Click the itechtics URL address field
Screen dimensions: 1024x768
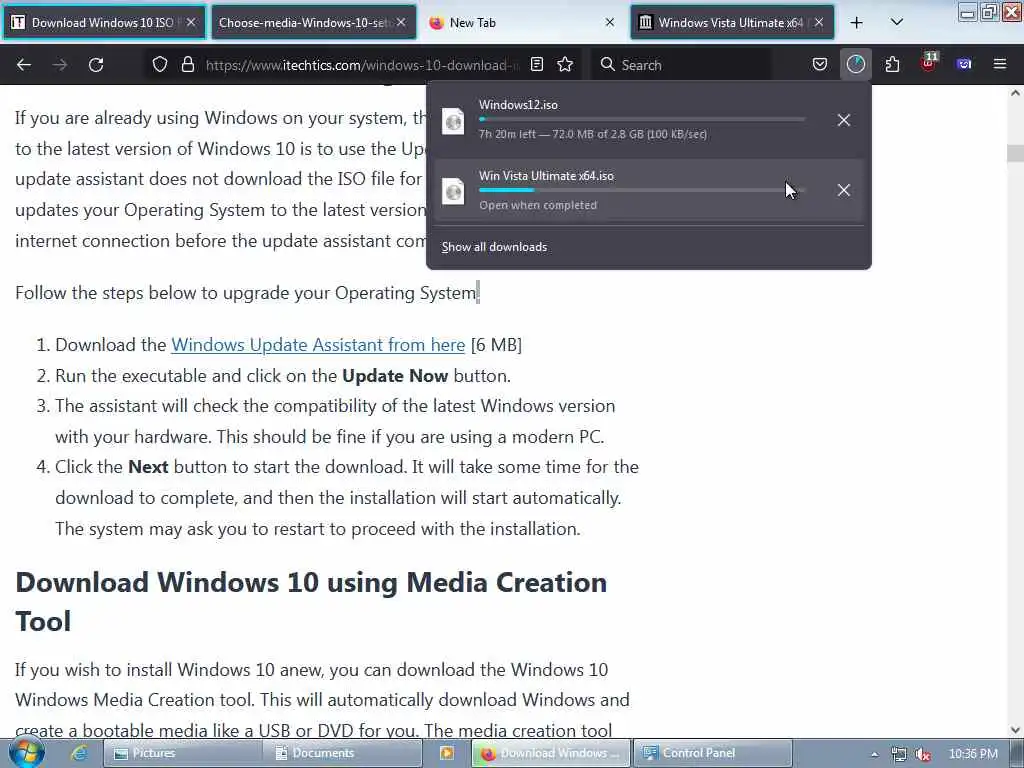pyautogui.click(x=362, y=65)
